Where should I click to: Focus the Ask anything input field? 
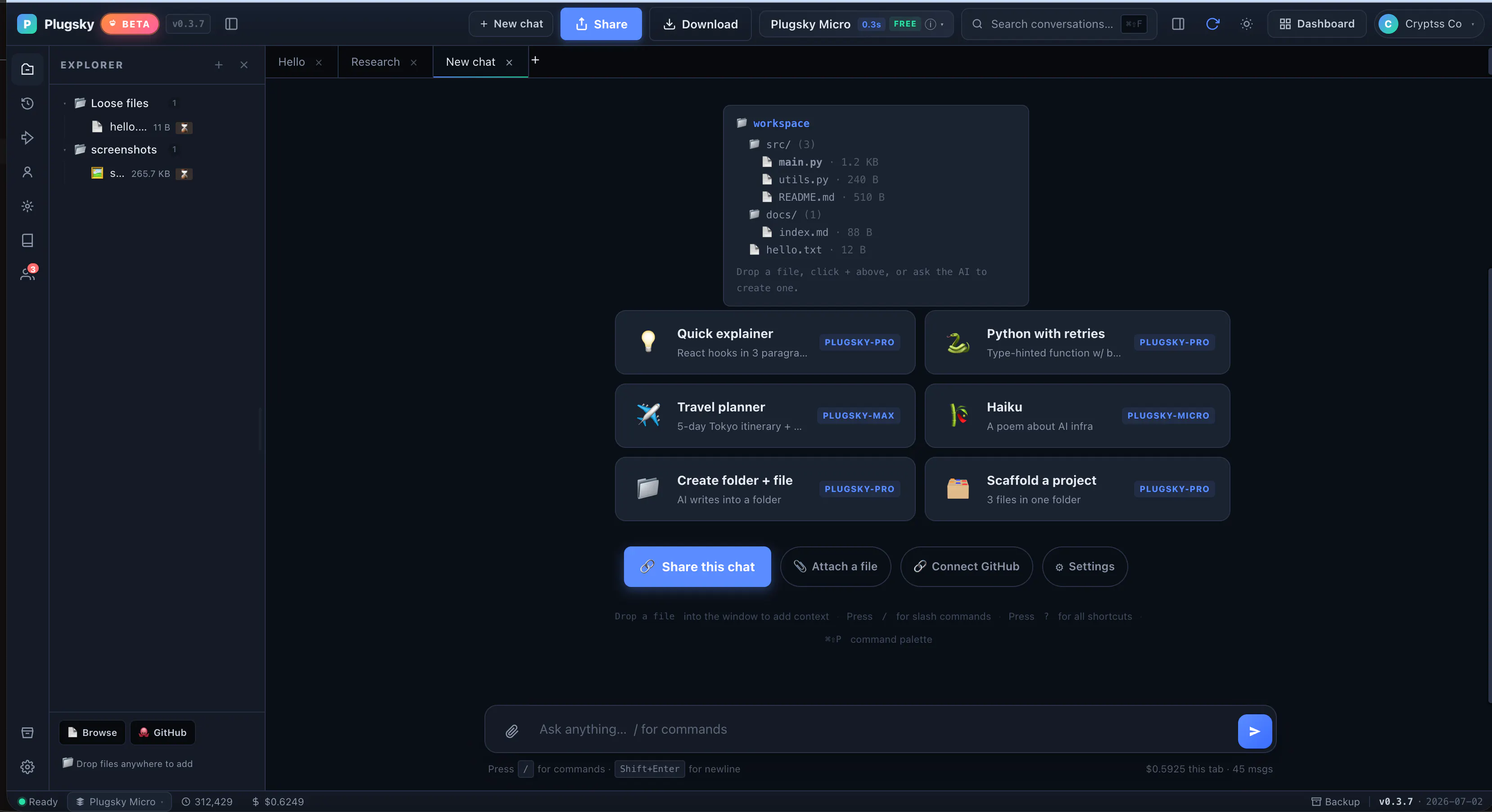coord(880,729)
